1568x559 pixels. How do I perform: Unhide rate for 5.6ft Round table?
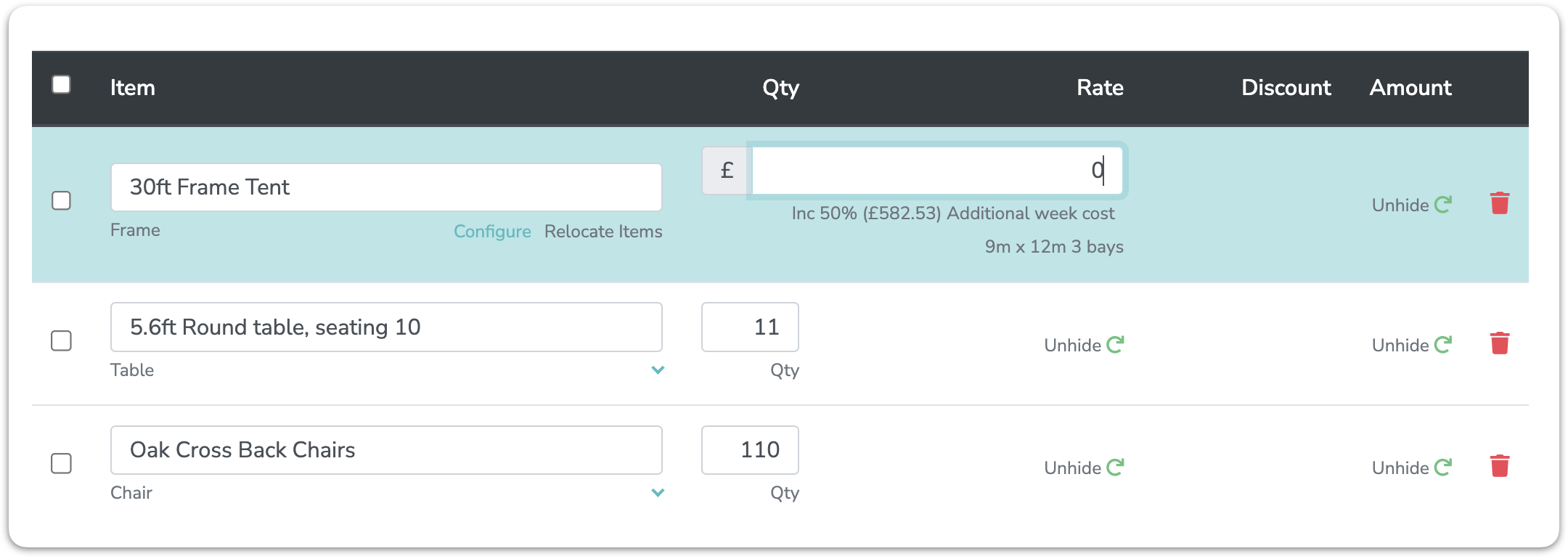coord(1083,346)
